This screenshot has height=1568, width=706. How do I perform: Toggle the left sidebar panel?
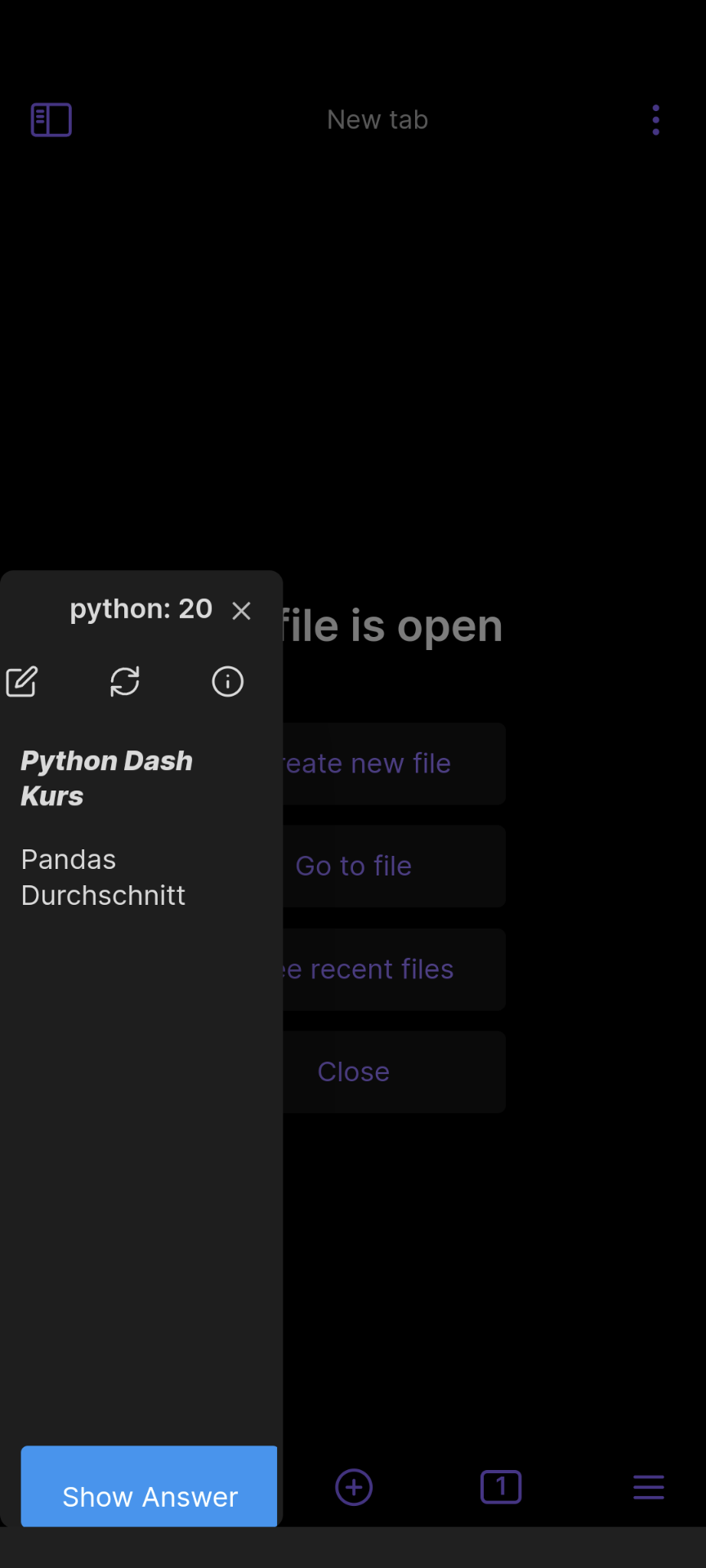pyautogui.click(x=51, y=119)
